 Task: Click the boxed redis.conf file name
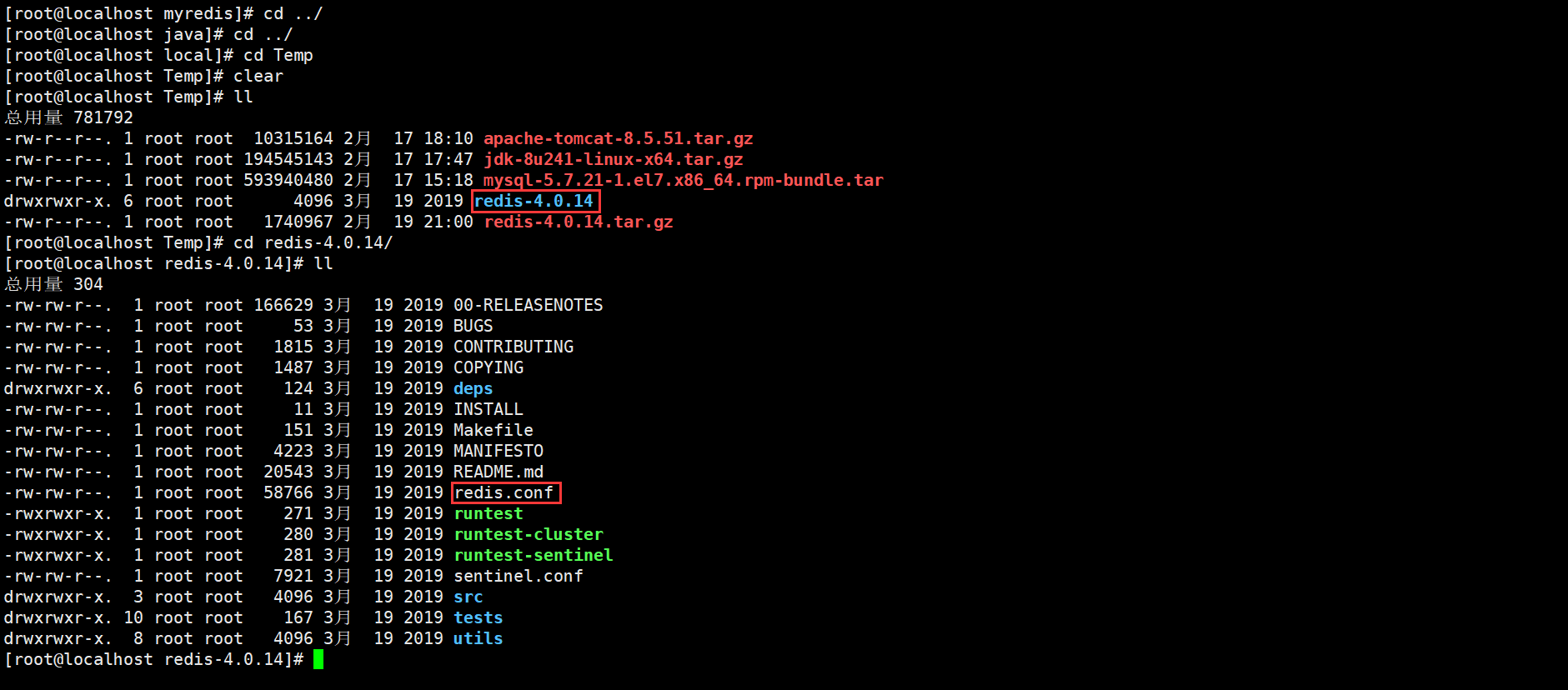pos(503,492)
